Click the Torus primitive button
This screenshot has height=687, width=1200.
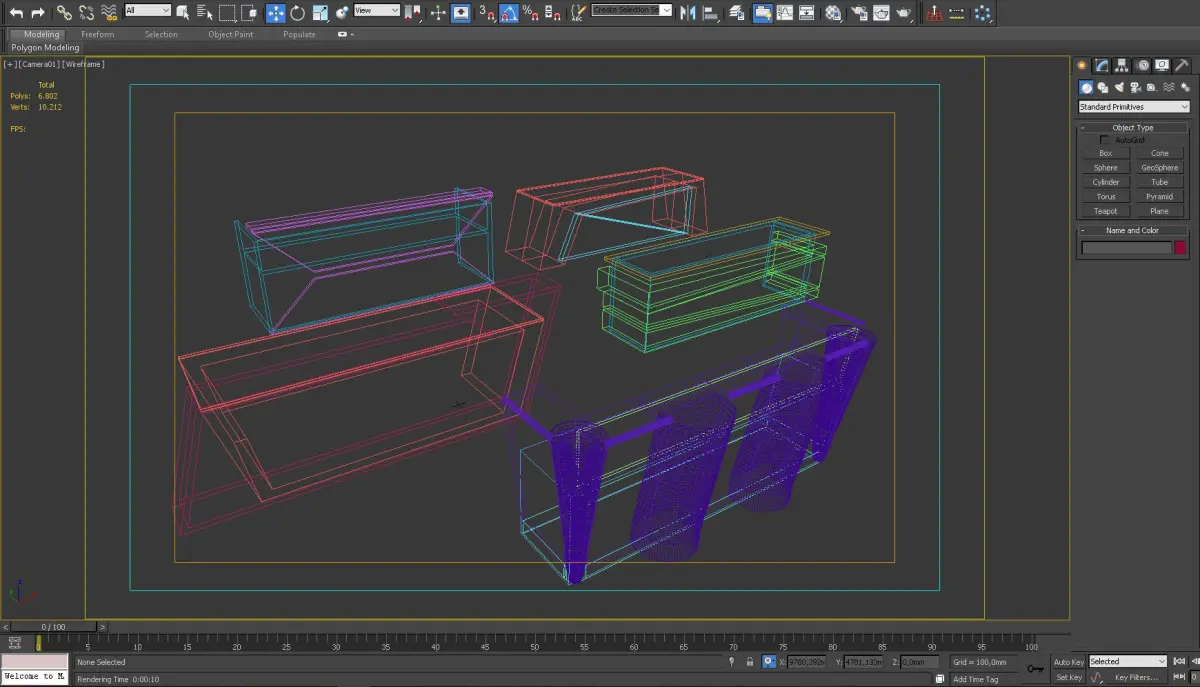(1105, 197)
